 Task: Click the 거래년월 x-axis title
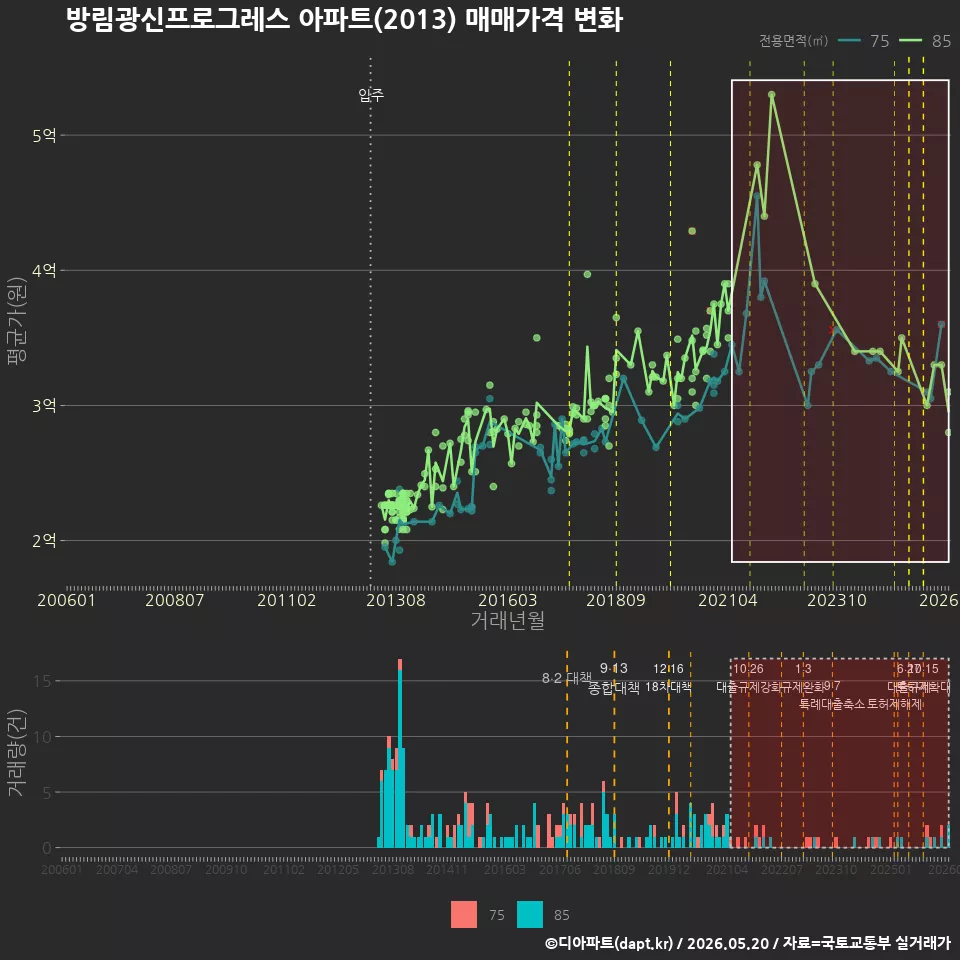click(508, 620)
